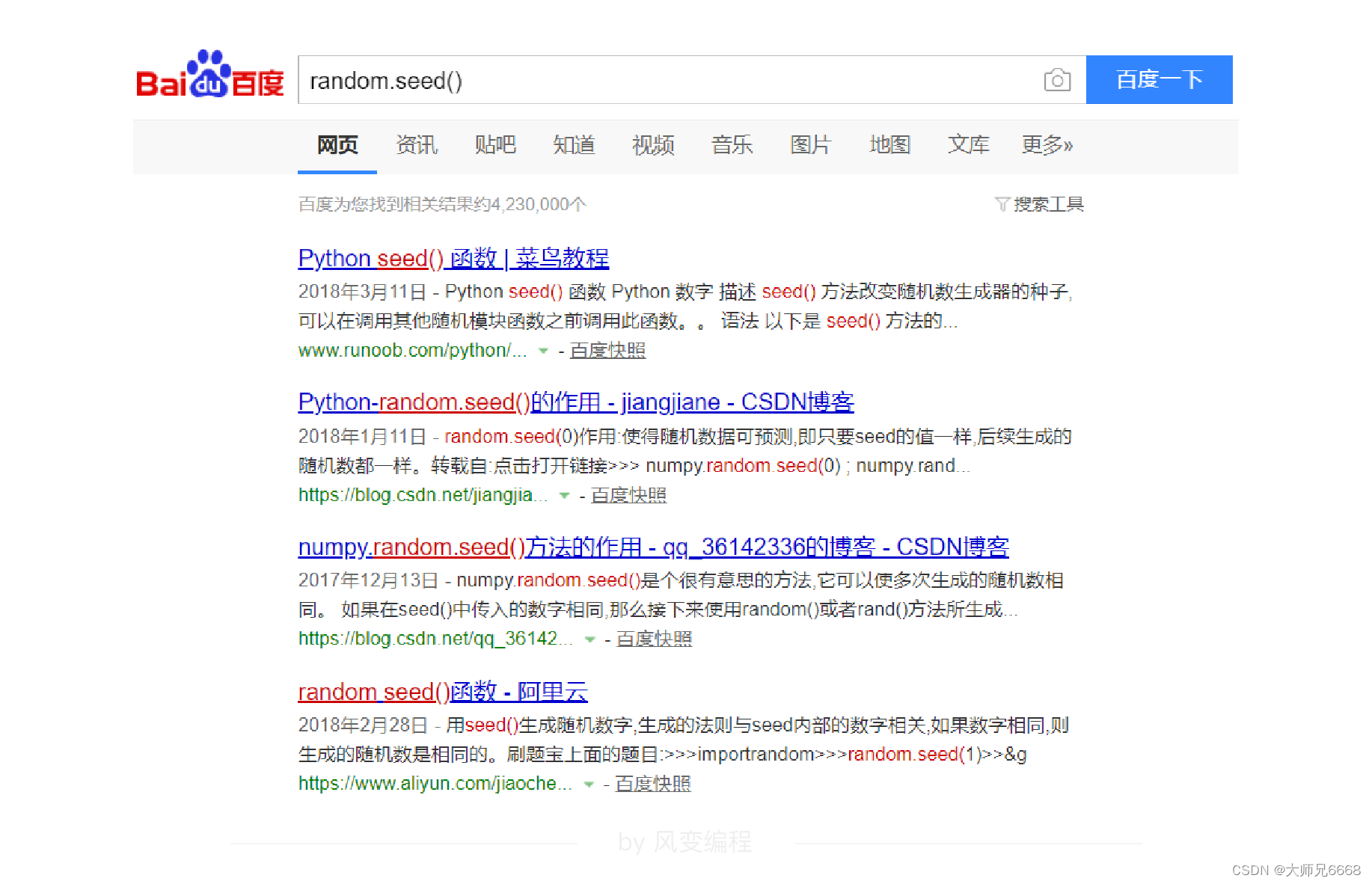Open result Python seed() 函数 | 菜鸟教程

(453, 259)
